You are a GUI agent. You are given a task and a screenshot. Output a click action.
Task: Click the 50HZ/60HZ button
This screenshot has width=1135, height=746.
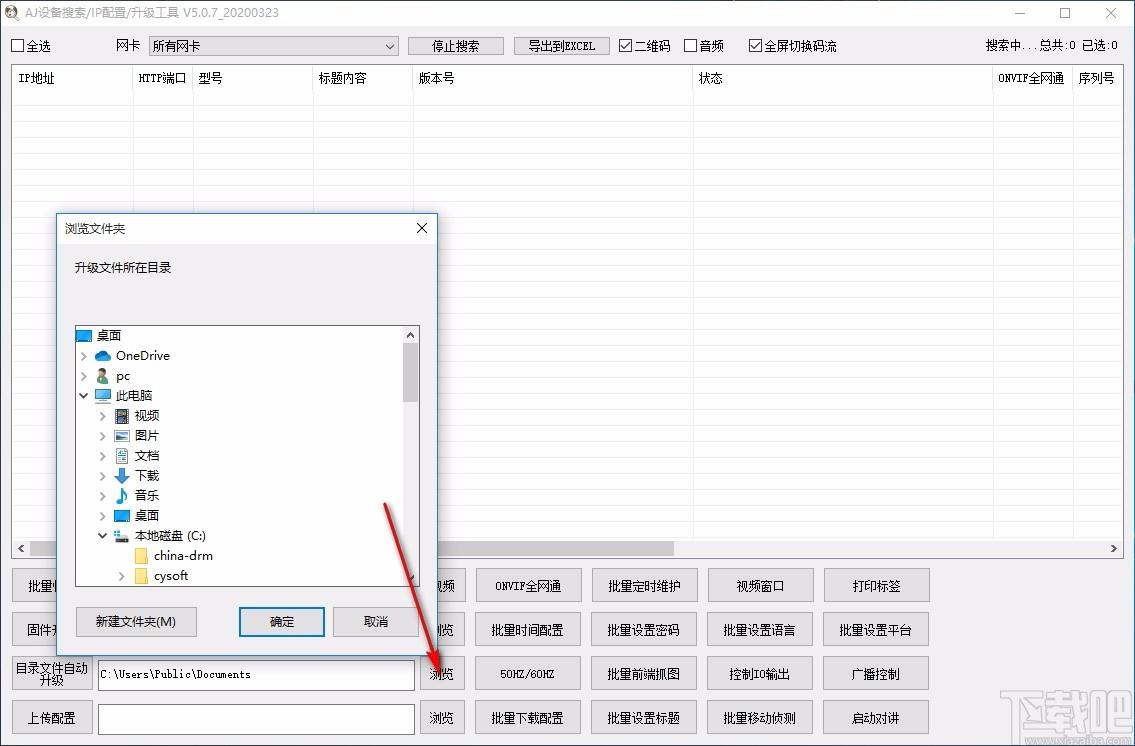coord(528,674)
